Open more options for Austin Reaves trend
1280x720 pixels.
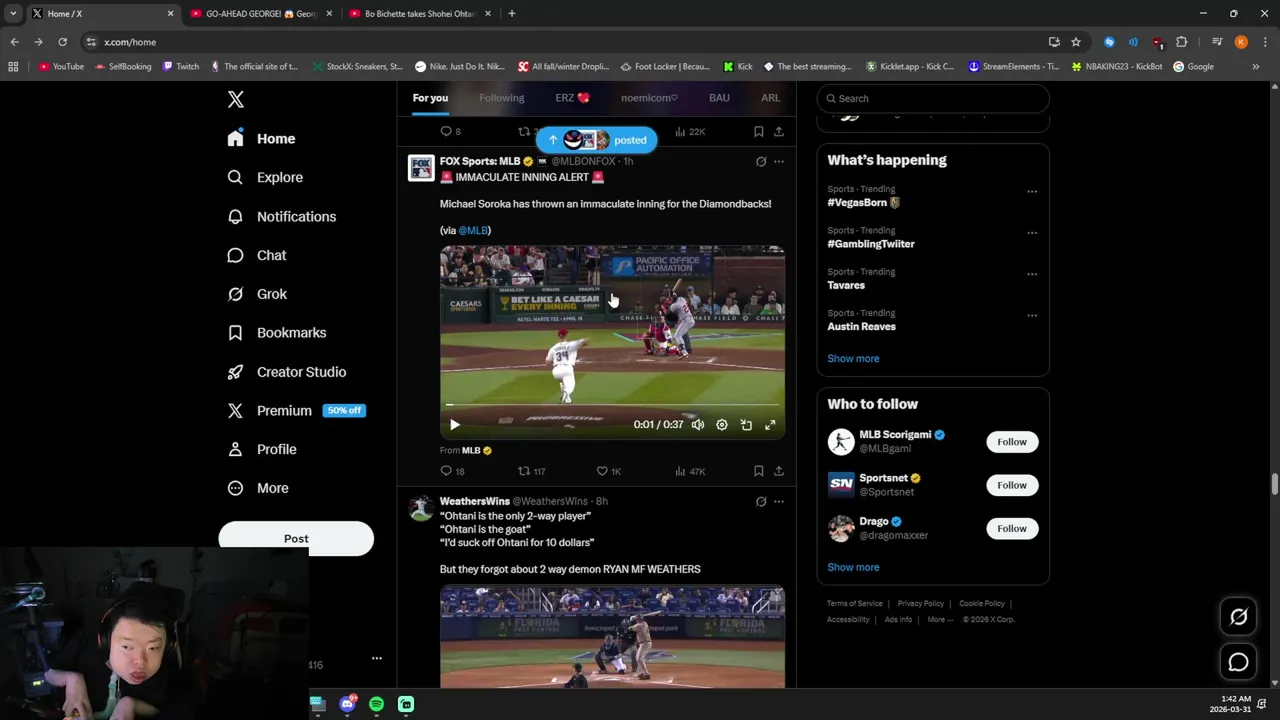1032,315
